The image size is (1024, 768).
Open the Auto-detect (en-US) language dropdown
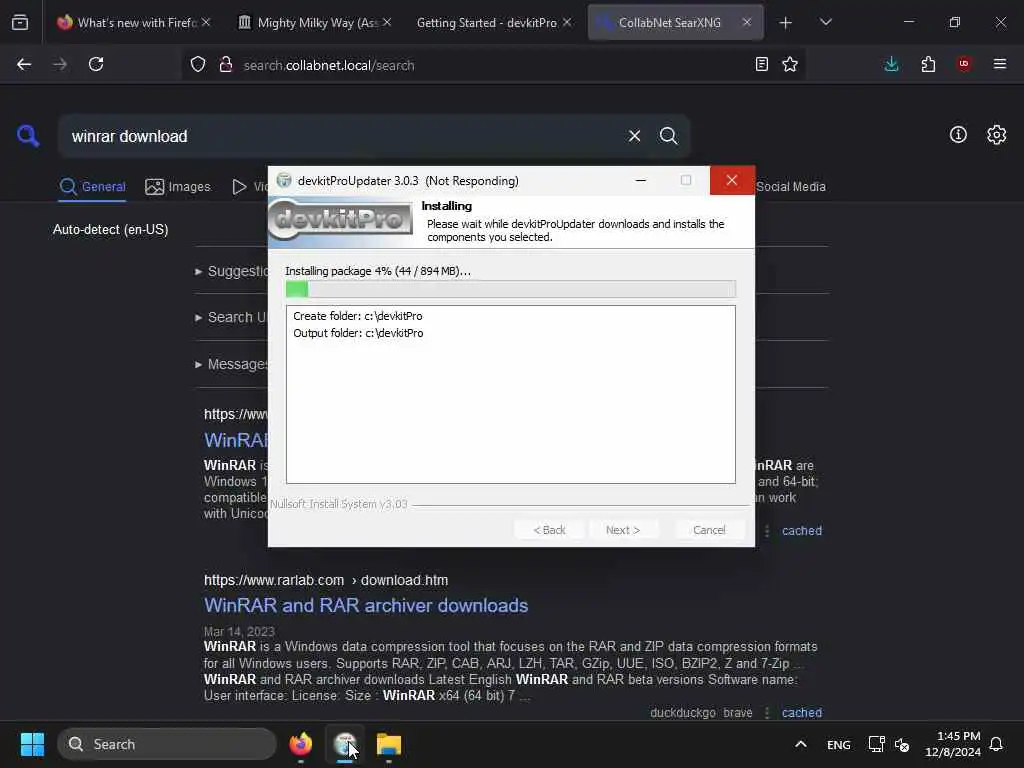(x=110, y=230)
